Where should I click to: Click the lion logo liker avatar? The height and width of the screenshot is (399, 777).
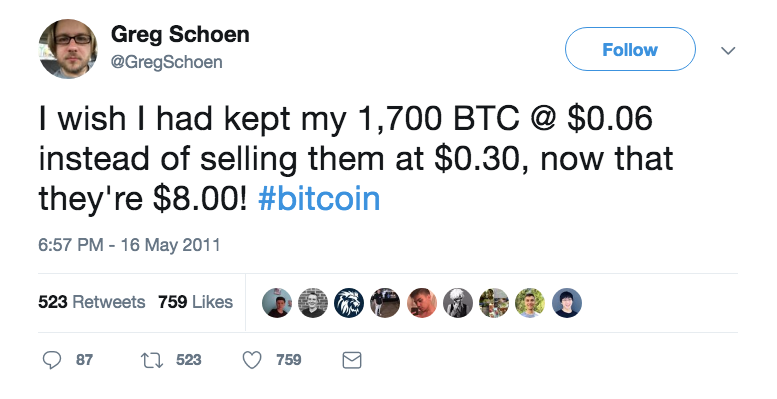(x=349, y=303)
